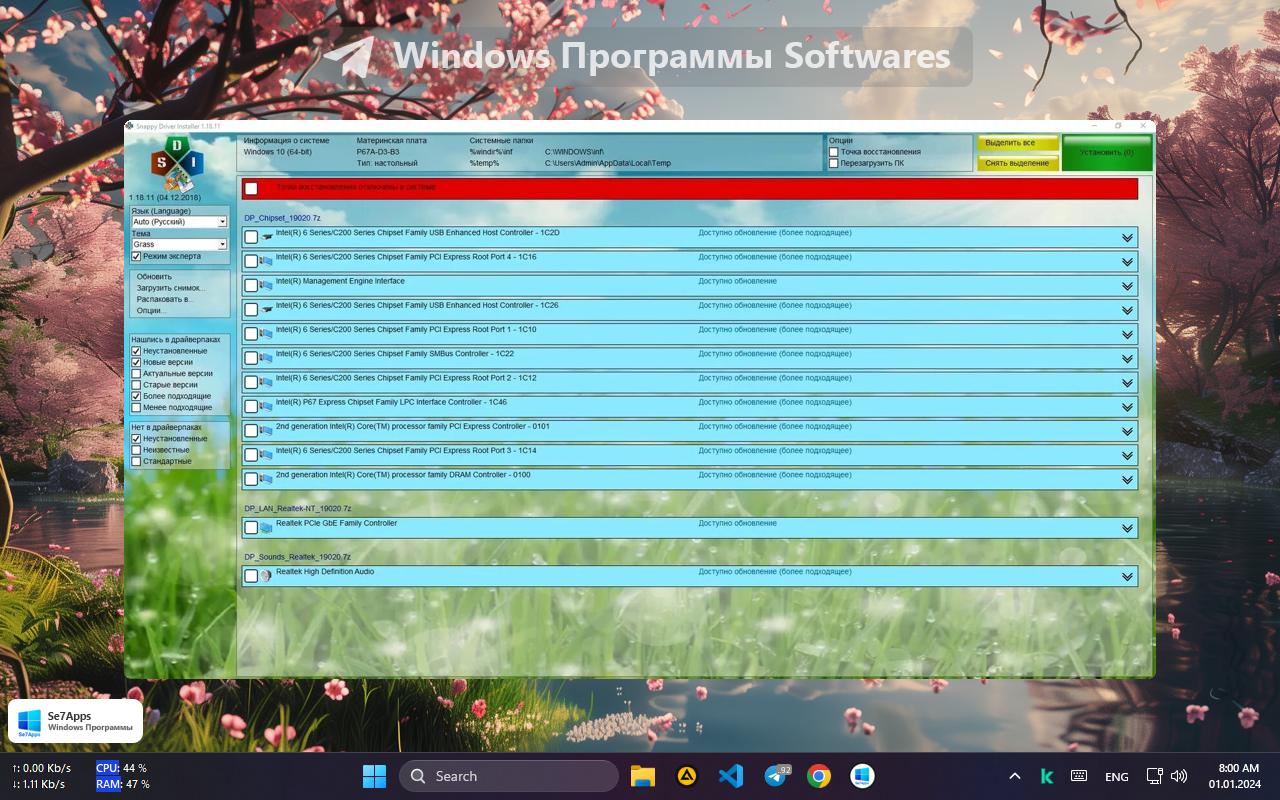
Task: Enable Стандартные filter checkbox
Action: click(137, 461)
